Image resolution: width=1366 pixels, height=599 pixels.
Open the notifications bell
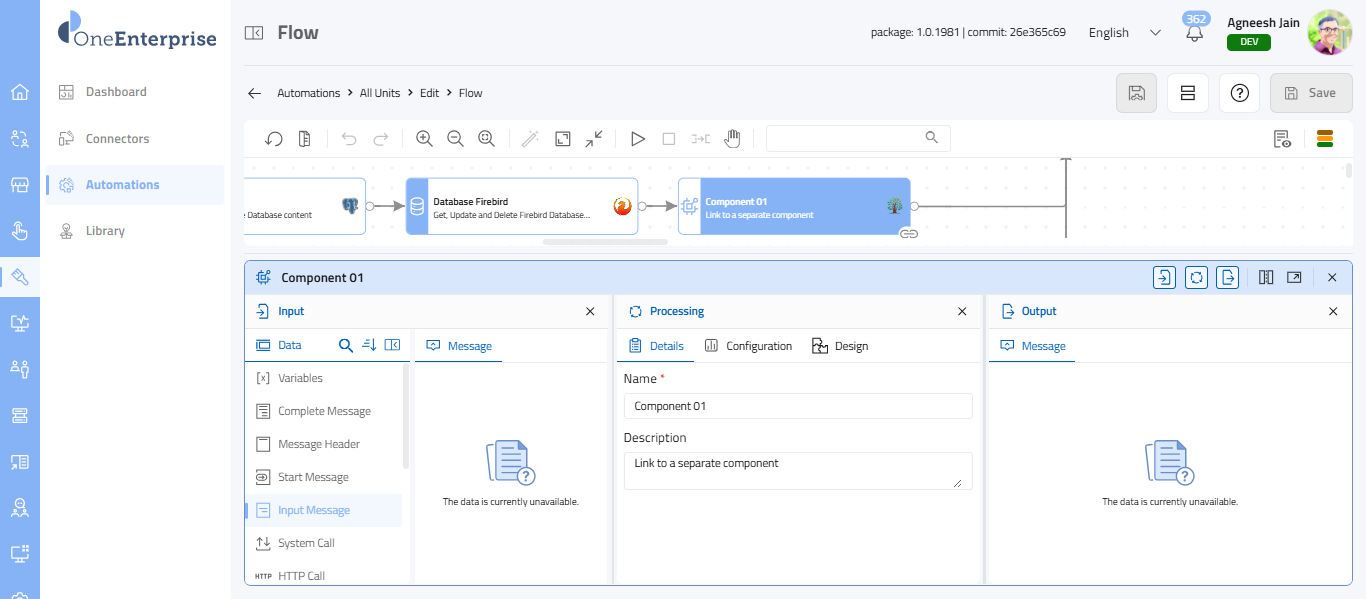pos(1194,33)
